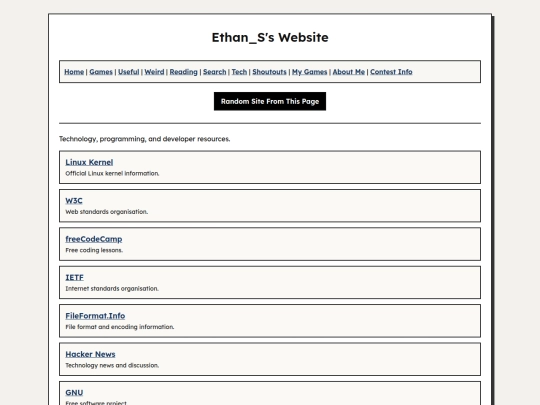Open the Home nav link
The height and width of the screenshot is (405, 540).
point(74,72)
